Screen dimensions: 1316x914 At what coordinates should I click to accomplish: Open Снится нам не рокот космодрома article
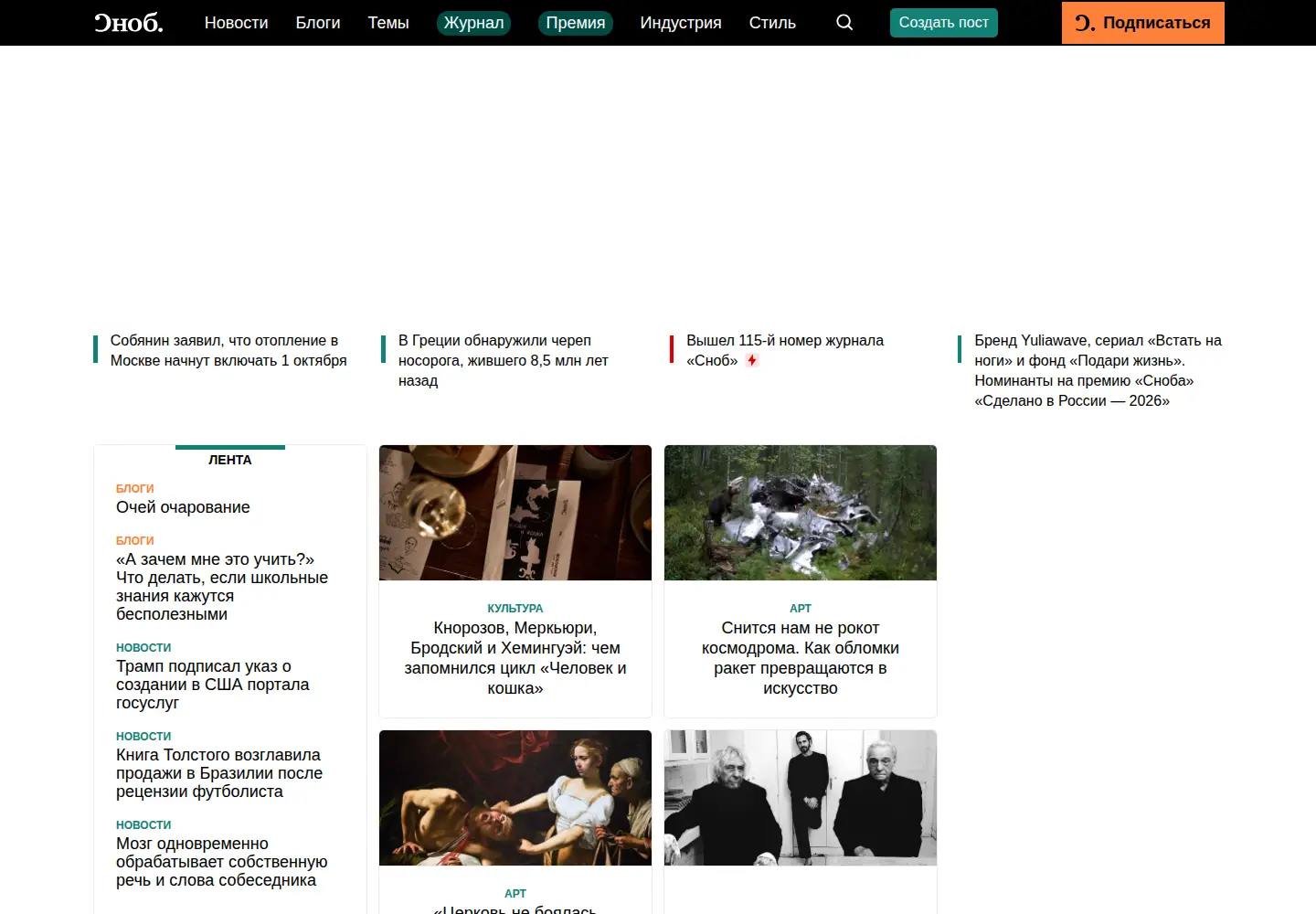coord(801,658)
